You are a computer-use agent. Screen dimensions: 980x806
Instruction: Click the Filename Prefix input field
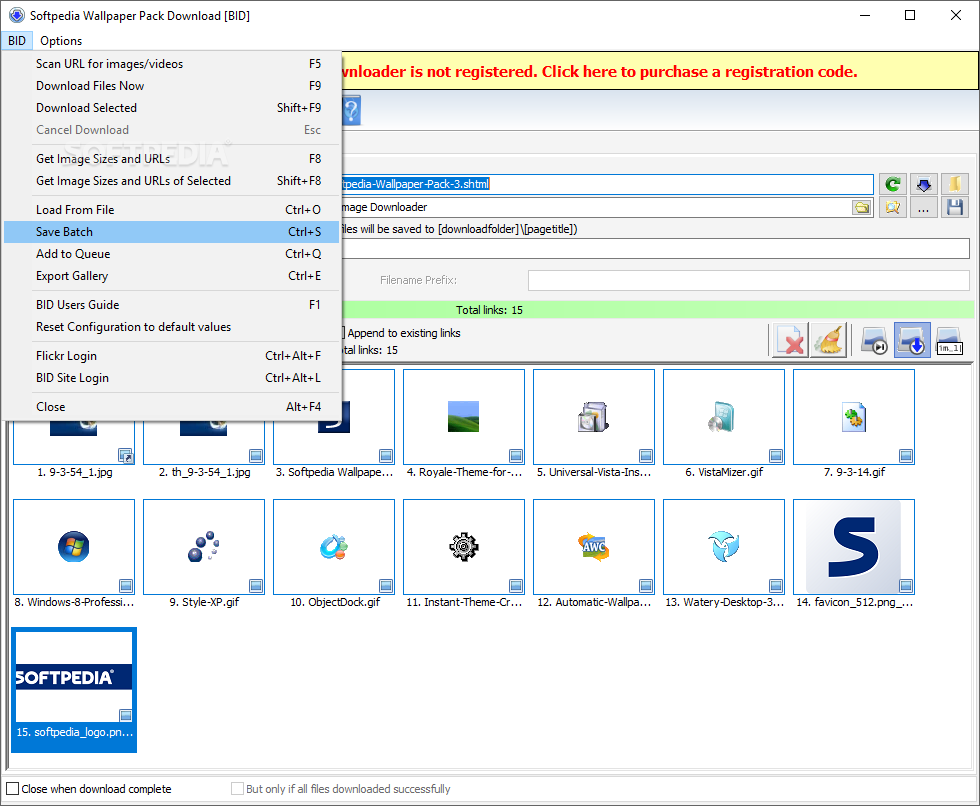click(x=749, y=280)
